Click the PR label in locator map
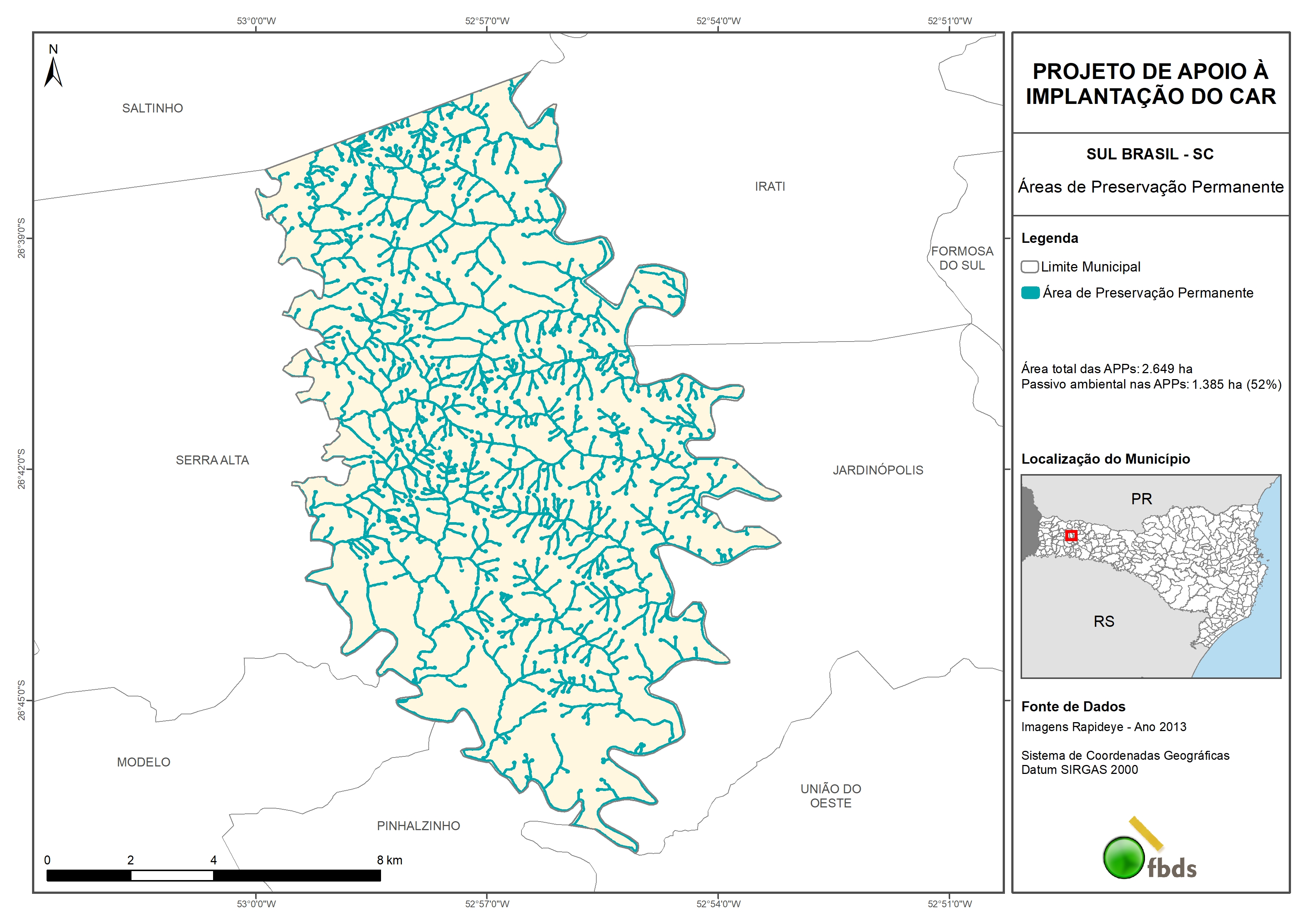1307x924 pixels. click(x=1141, y=499)
